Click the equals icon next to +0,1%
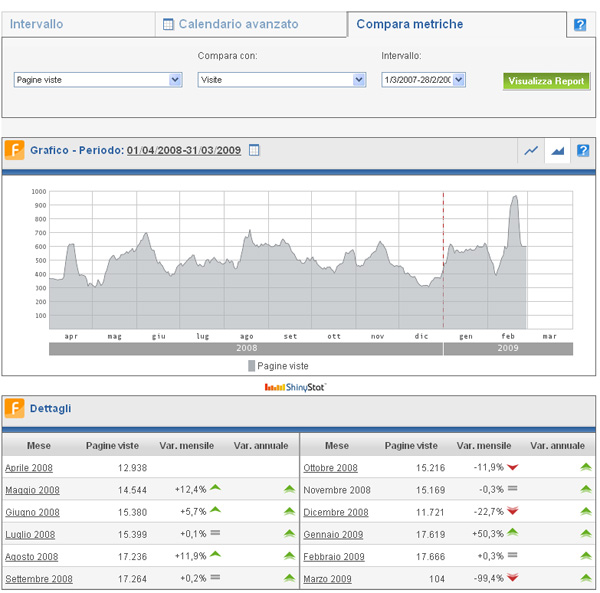The width and height of the screenshot is (600, 593). coord(215,533)
